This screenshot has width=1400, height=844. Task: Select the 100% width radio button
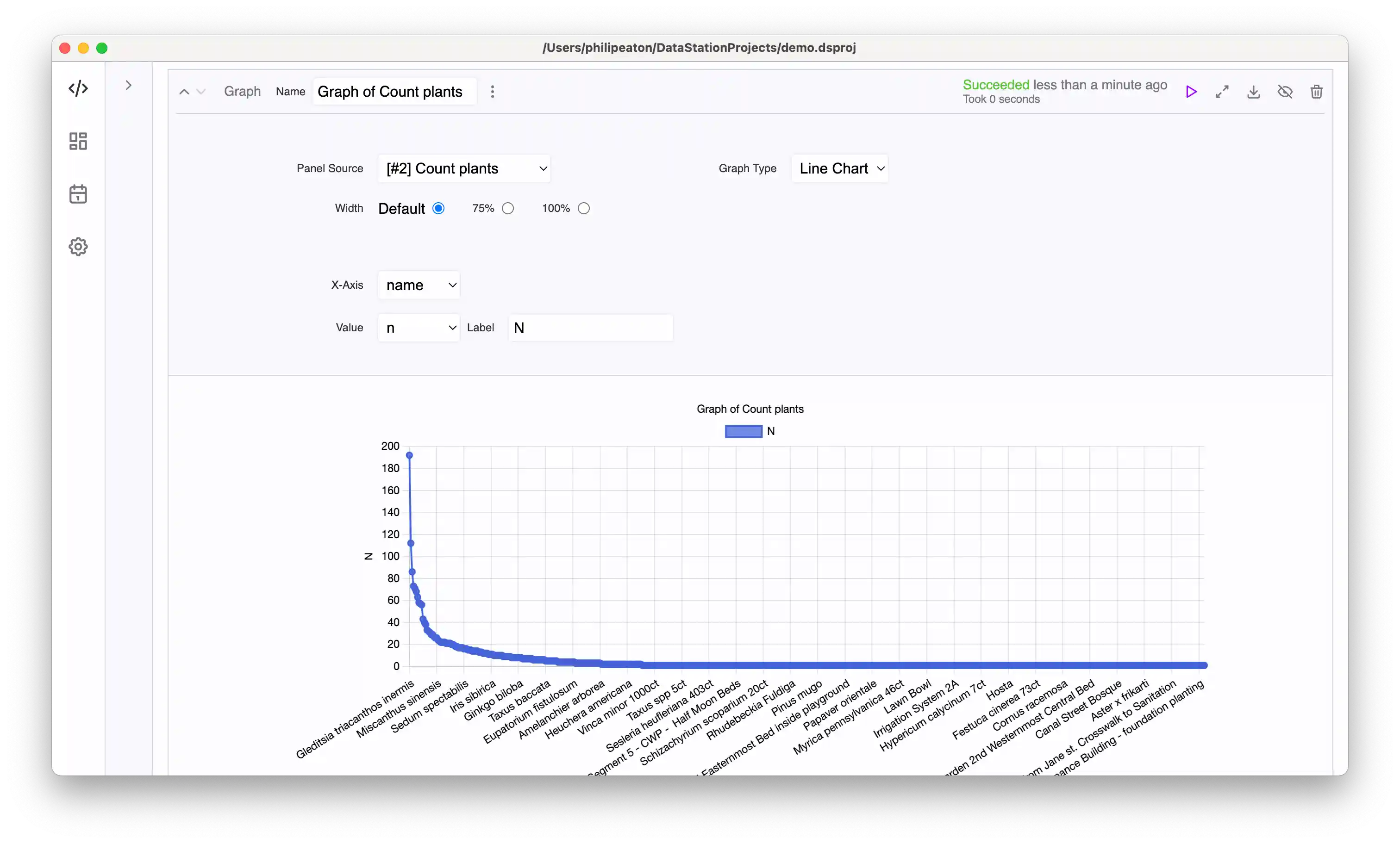[583, 208]
